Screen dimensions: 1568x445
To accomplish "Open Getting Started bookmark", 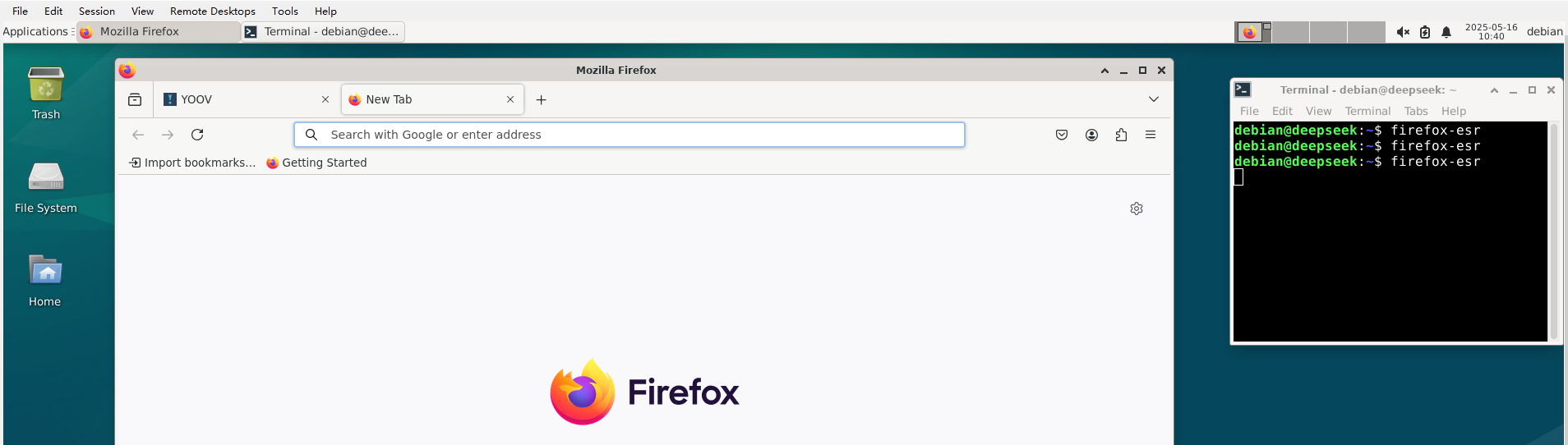I will (316, 163).
